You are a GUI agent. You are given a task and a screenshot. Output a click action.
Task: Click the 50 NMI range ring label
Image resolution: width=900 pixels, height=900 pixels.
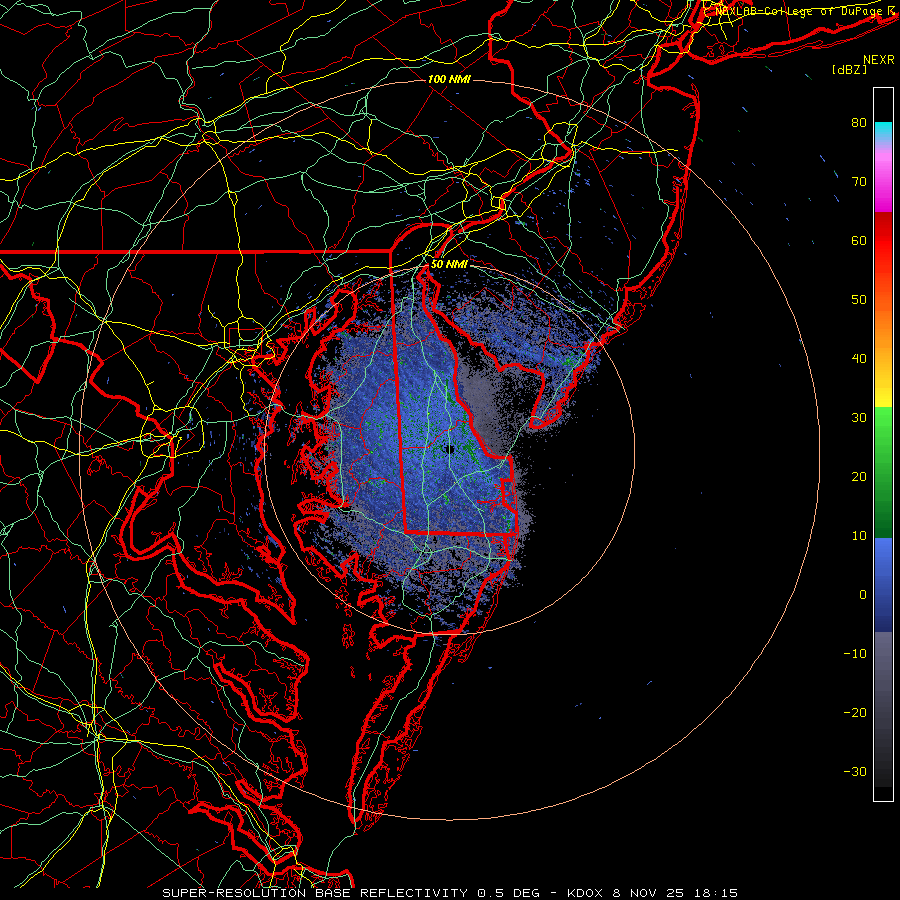coord(449,265)
